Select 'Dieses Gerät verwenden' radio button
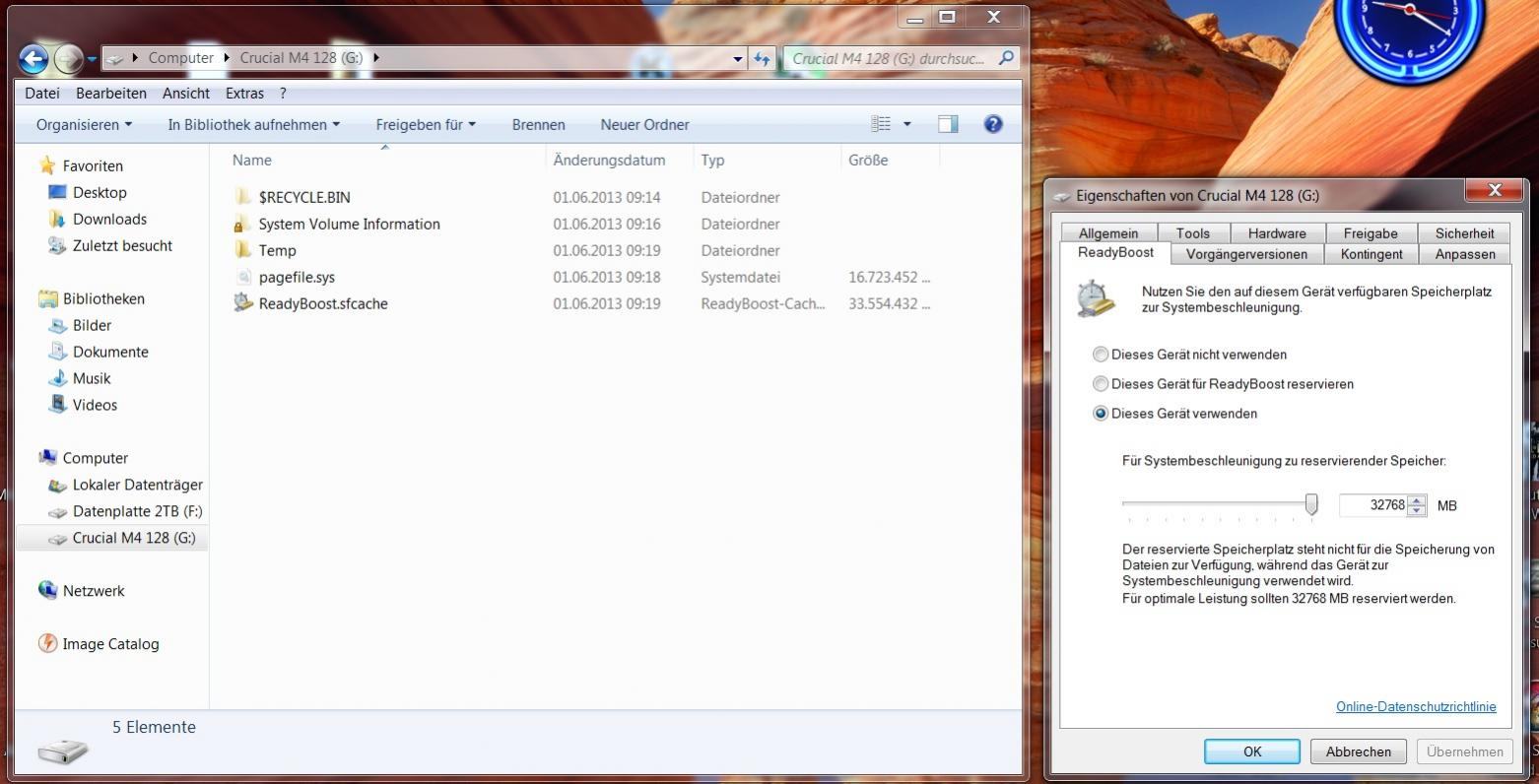1539x784 pixels. pyautogui.click(x=1101, y=414)
